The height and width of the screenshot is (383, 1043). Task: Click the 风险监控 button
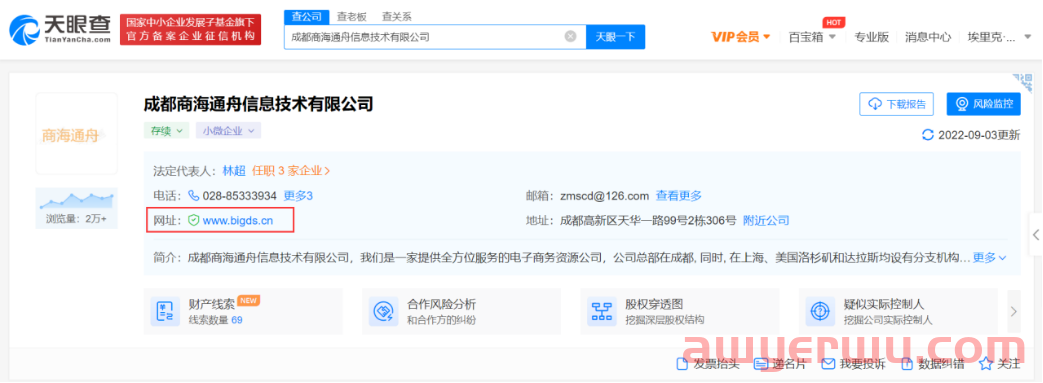point(983,104)
